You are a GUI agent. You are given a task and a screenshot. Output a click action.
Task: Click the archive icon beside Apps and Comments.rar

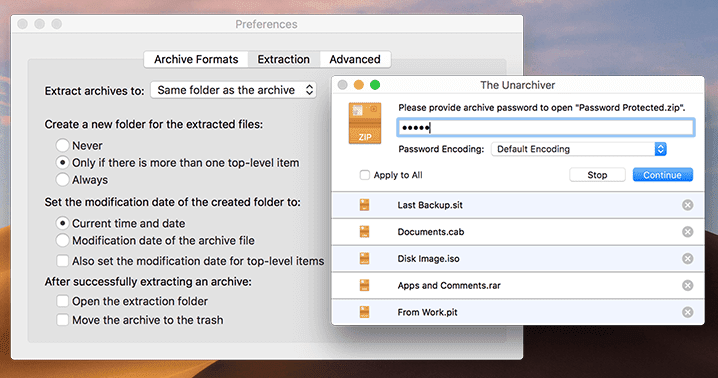364,285
